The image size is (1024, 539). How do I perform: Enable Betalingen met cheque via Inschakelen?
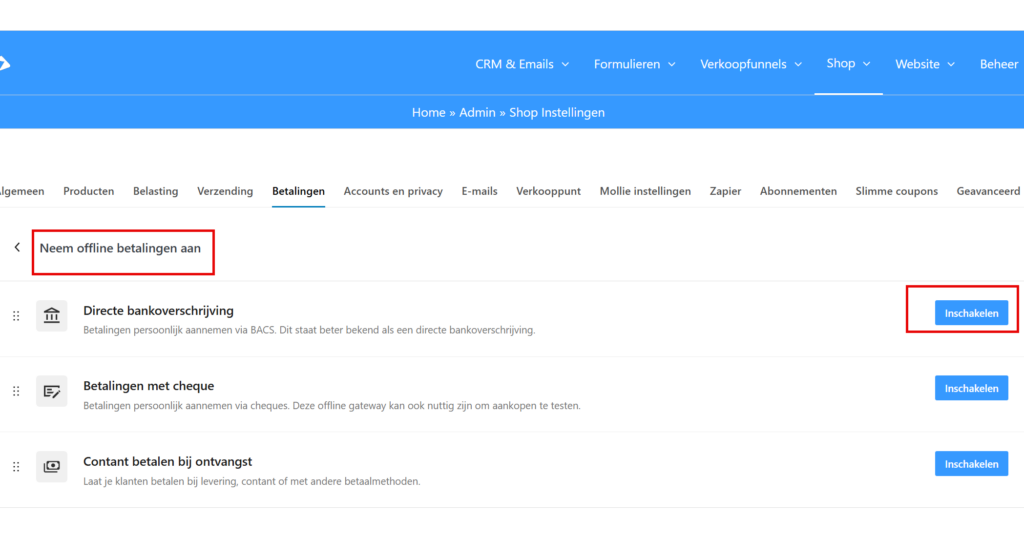tap(971, 388)
